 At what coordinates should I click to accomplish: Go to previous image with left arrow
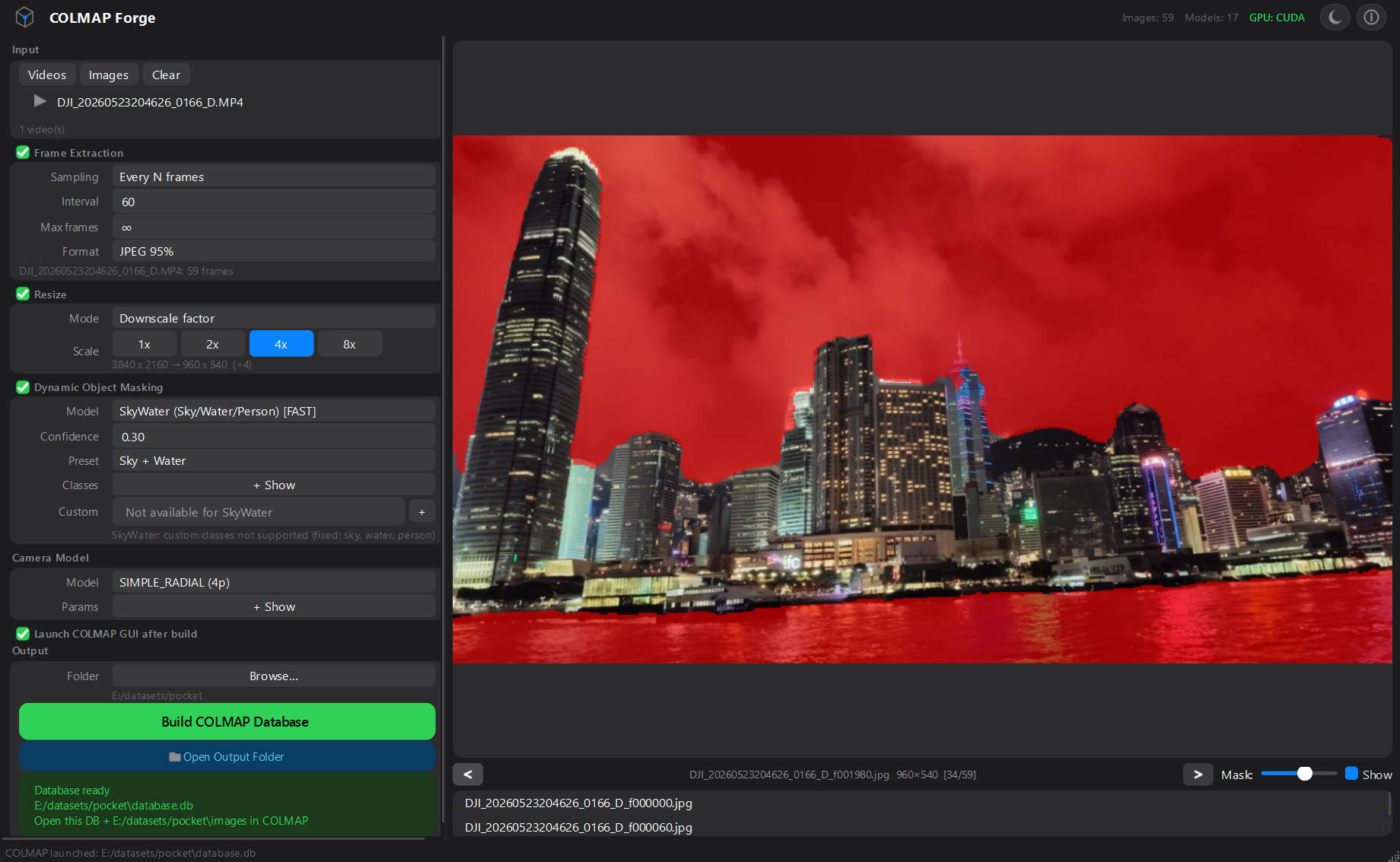pyautogui.click(x=468, y=774)
